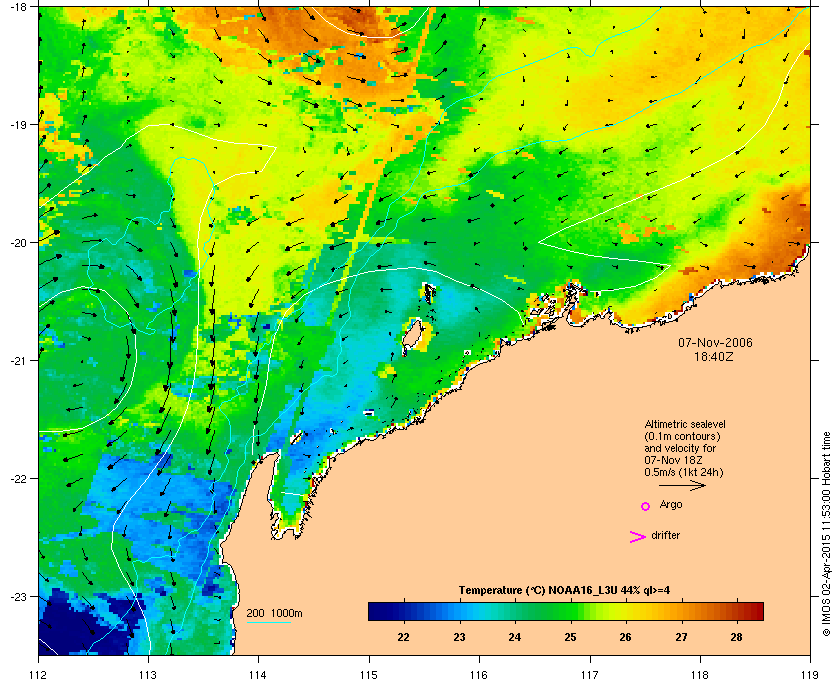Screen dimensions: 840x680
Task: Click the 'Temperature (°C) NOAA16_L3U 44% ql>=4' title
Action: 564,591
